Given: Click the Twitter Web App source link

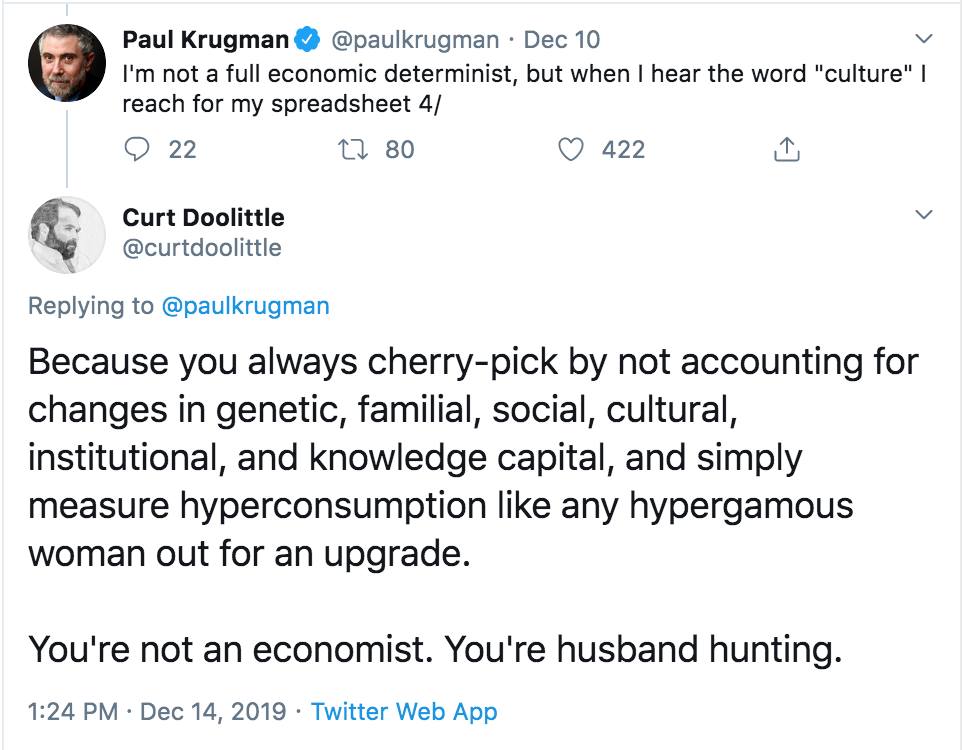Looking at the screenshot, I should tap(404, 712).
